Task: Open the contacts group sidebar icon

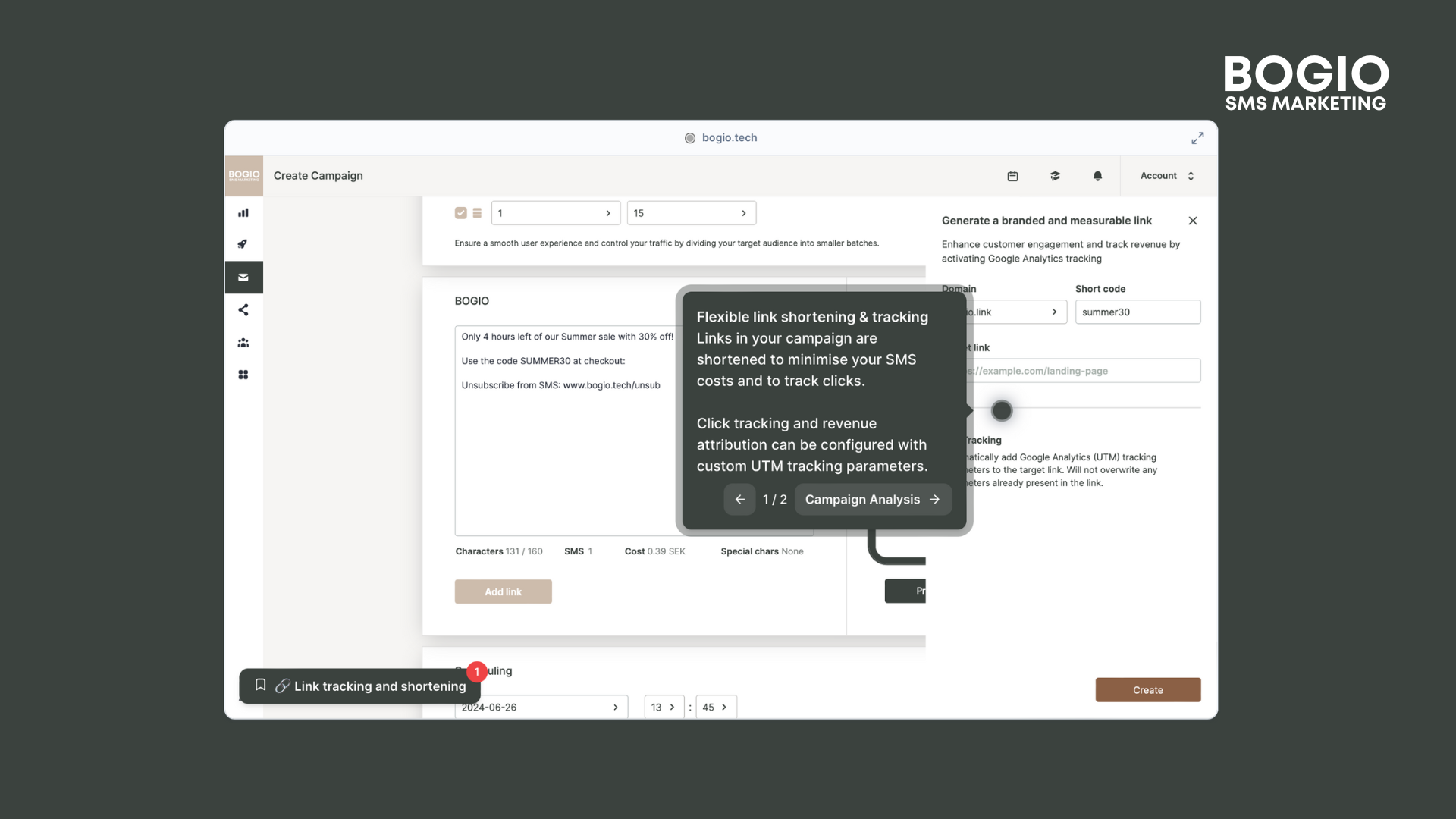Action: [243, 343]
